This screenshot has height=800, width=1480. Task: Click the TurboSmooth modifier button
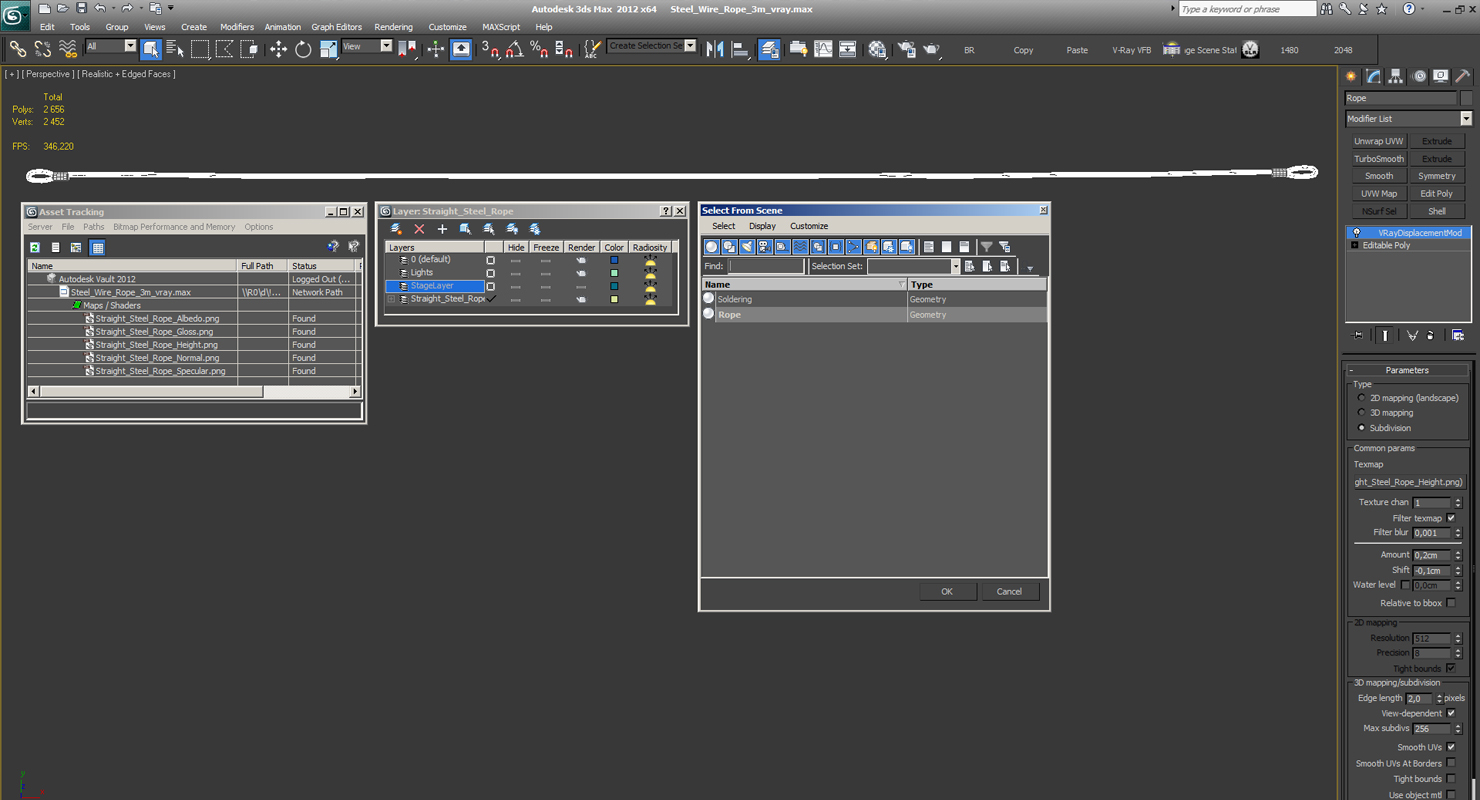1379,159
